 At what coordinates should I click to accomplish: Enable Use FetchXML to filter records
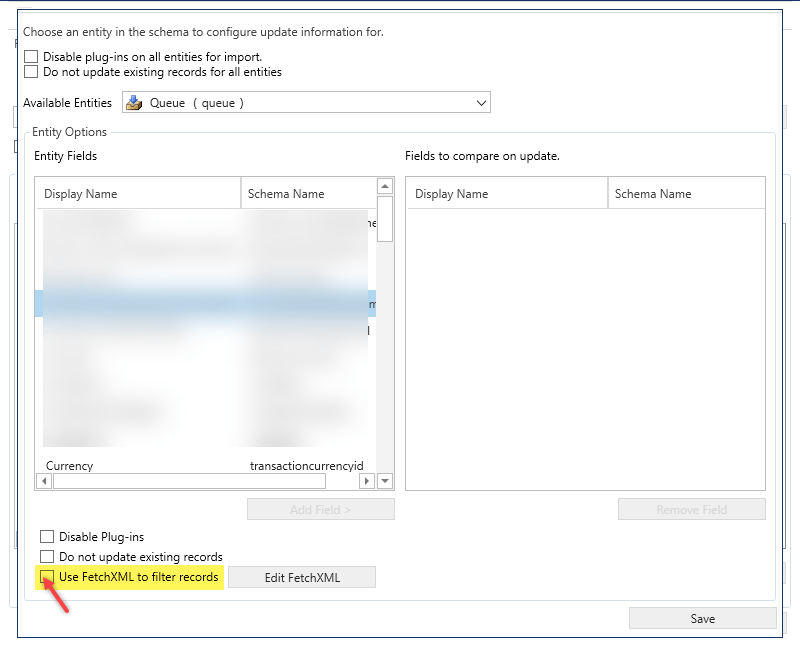coord(47,577)
